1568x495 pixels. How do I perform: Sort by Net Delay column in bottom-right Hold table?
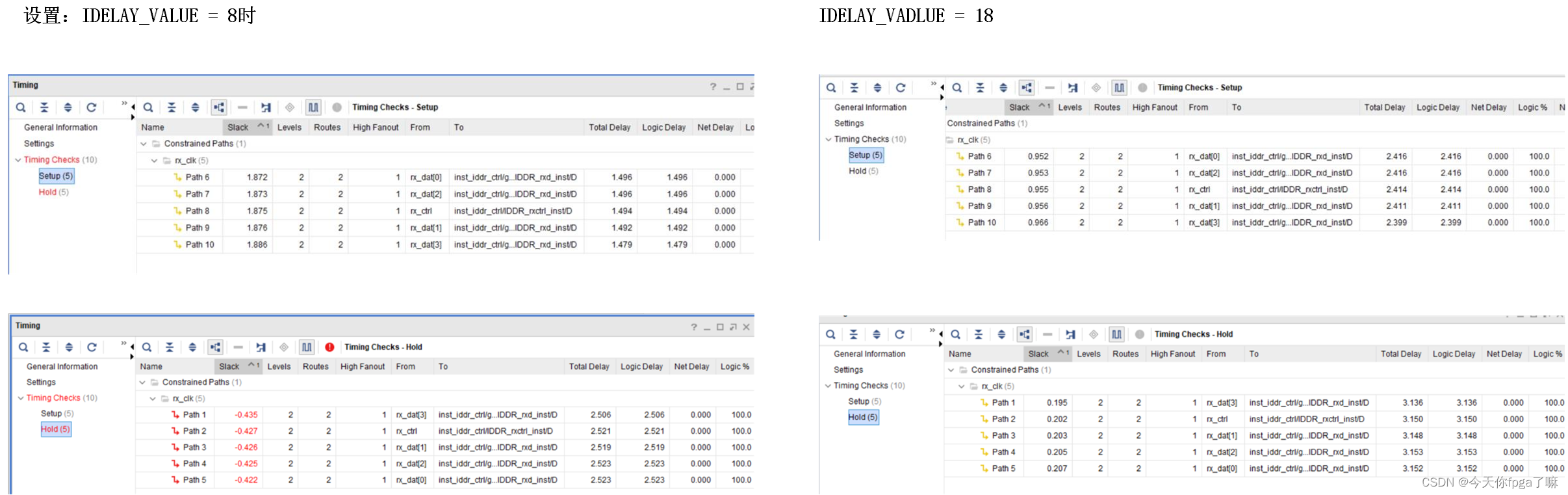(x=1504, y=354)
